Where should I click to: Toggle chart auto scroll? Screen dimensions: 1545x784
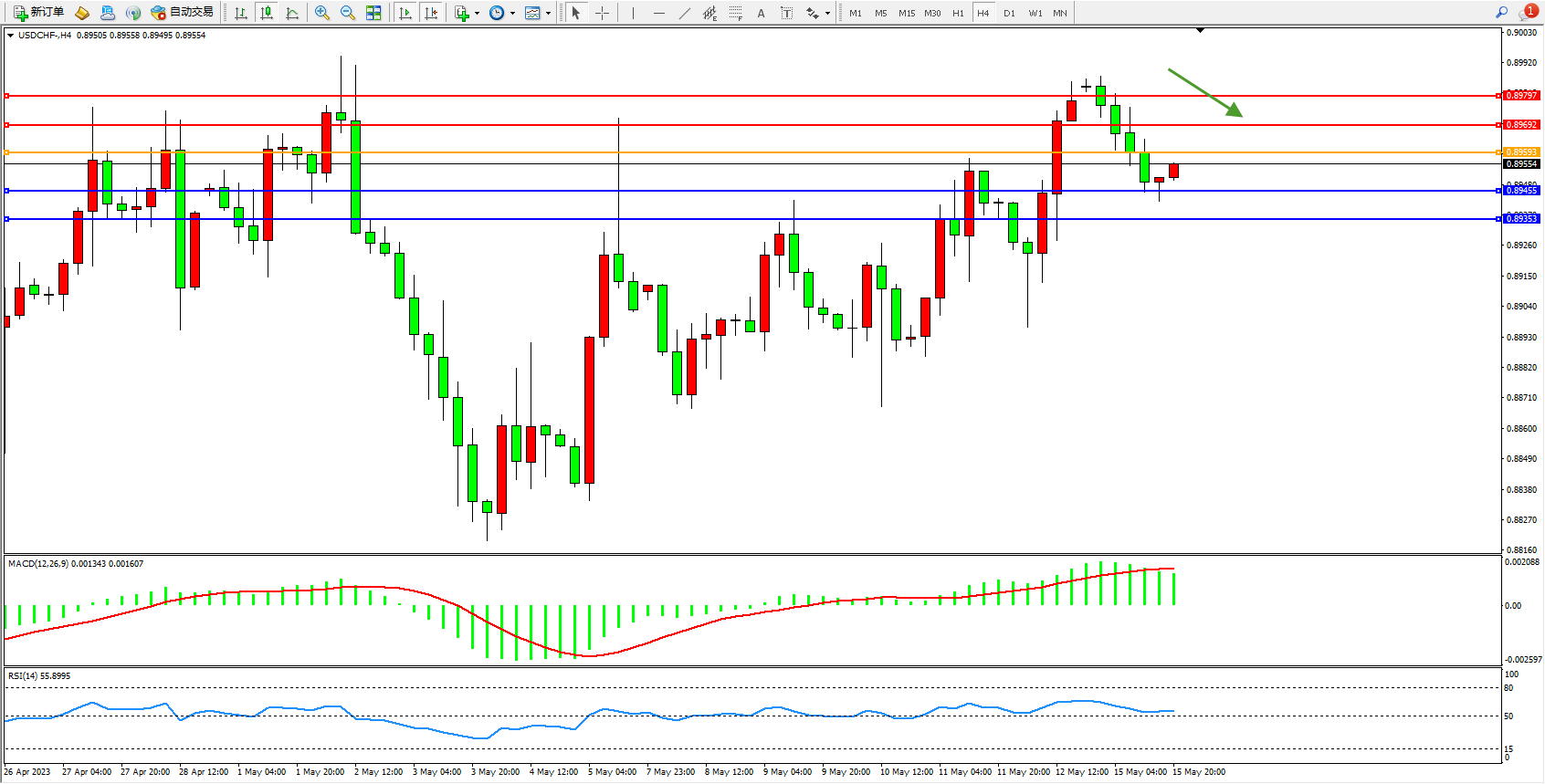405,13
